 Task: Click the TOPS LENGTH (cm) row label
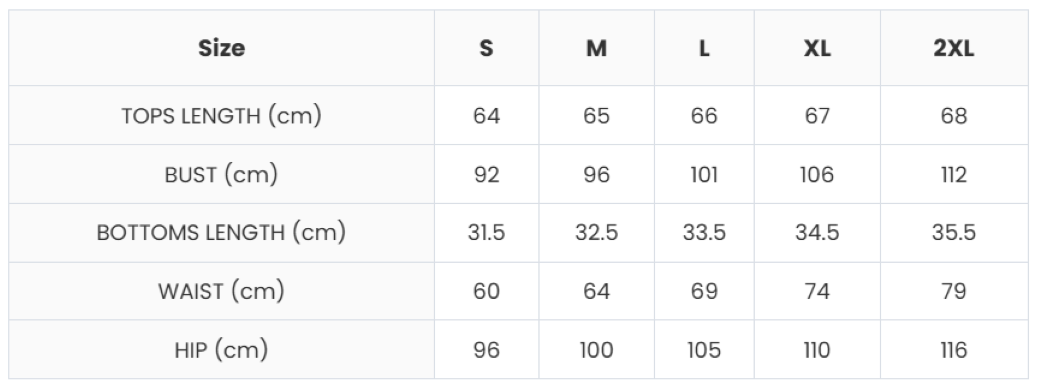pos(222,115)
